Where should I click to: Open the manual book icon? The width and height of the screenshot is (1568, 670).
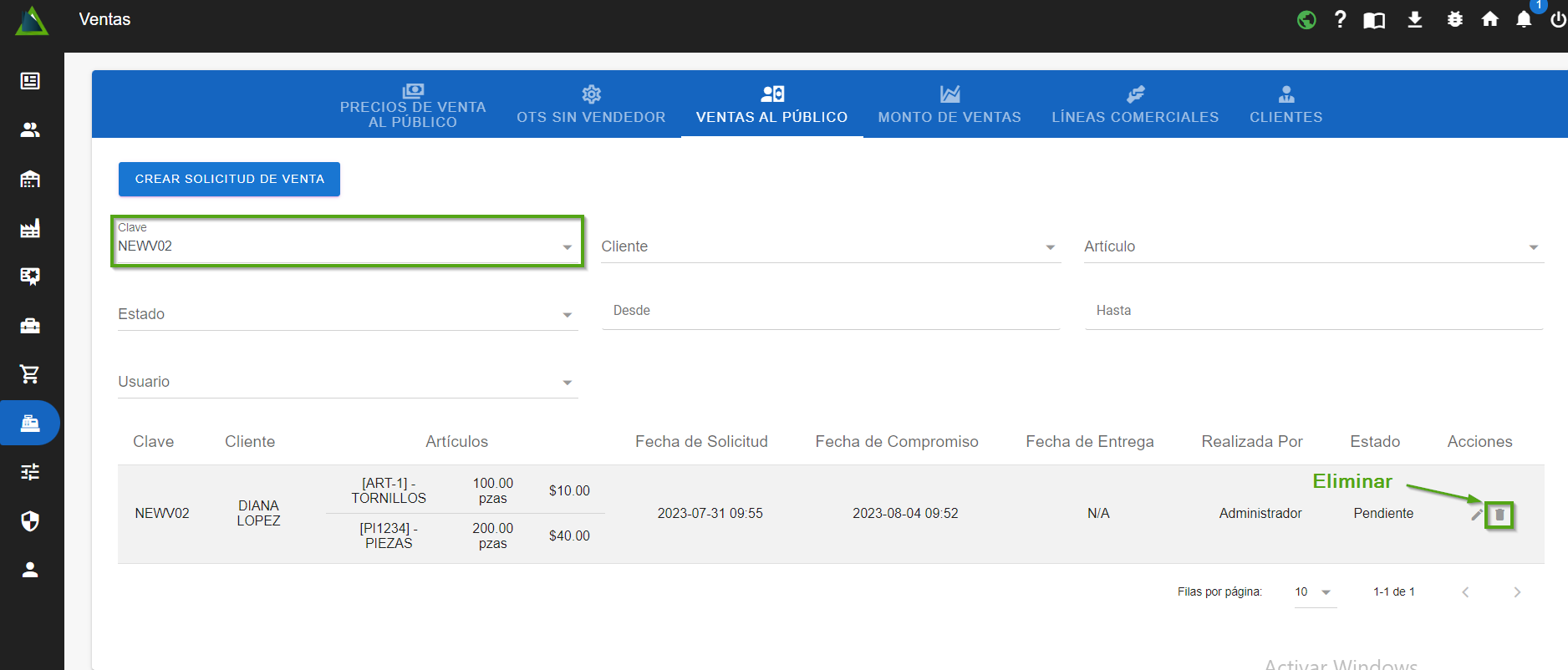pyautogui.click(x=1374, y=20)
